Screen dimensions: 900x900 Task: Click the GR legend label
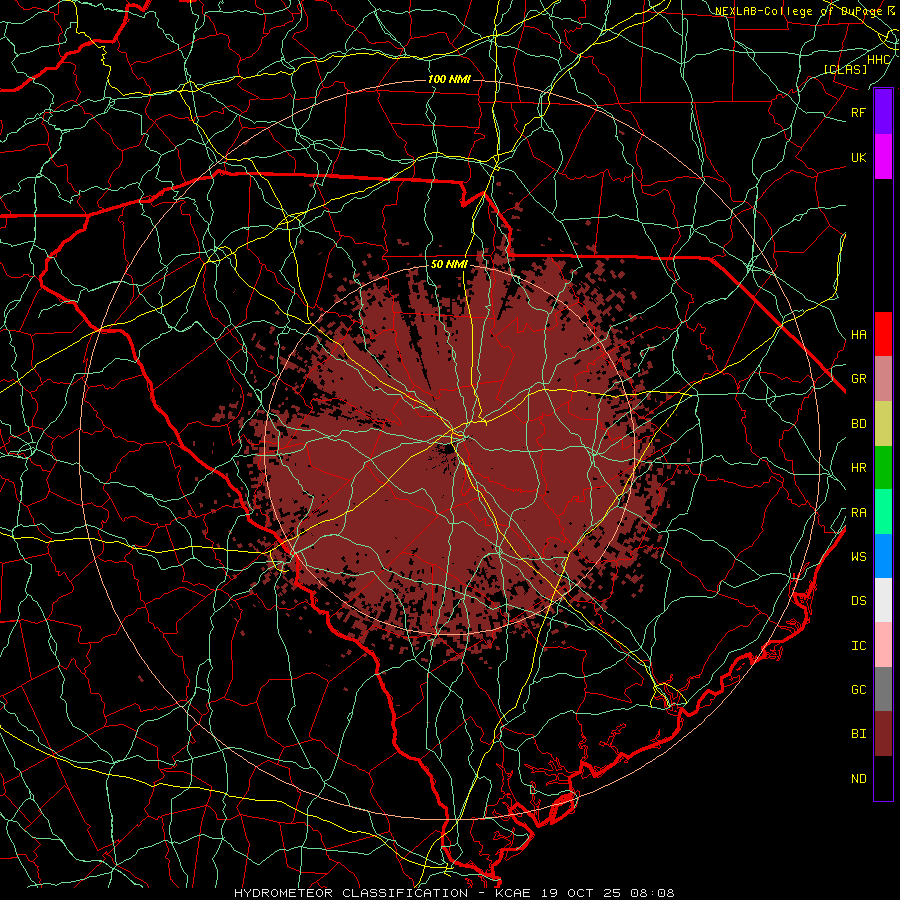(858, 379)
